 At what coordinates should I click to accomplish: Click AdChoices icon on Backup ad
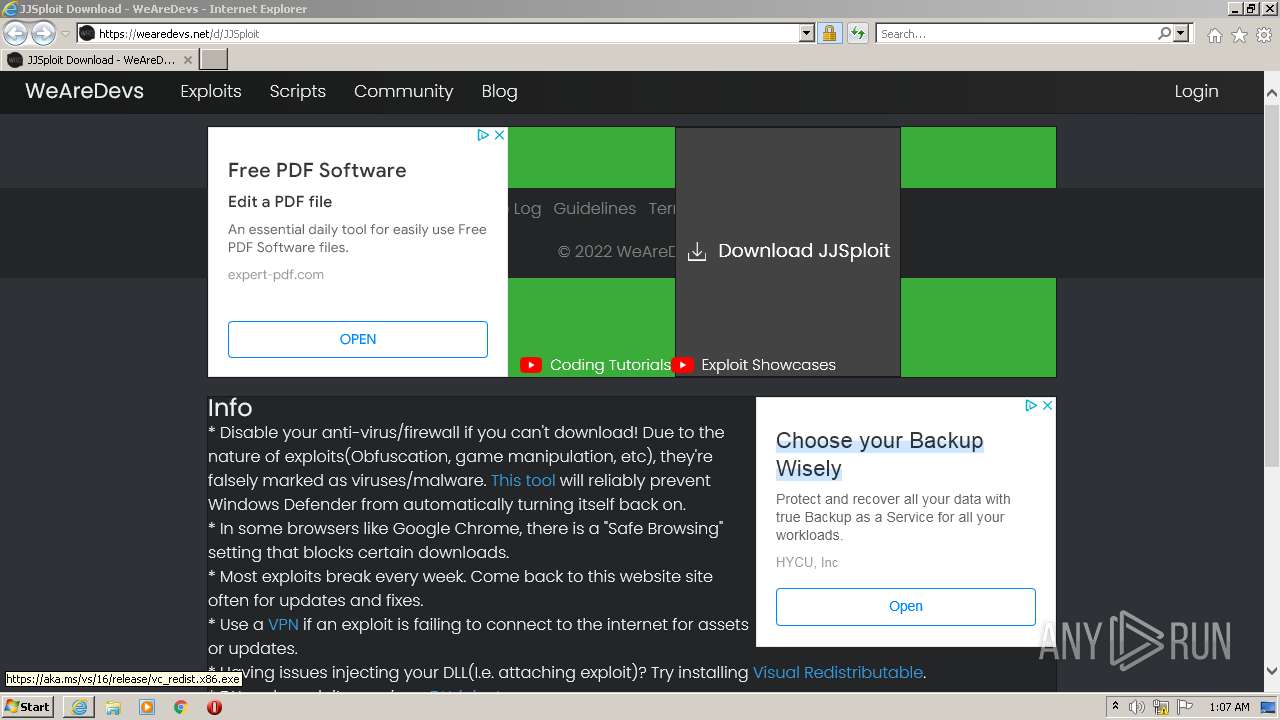coord(1031,405)
